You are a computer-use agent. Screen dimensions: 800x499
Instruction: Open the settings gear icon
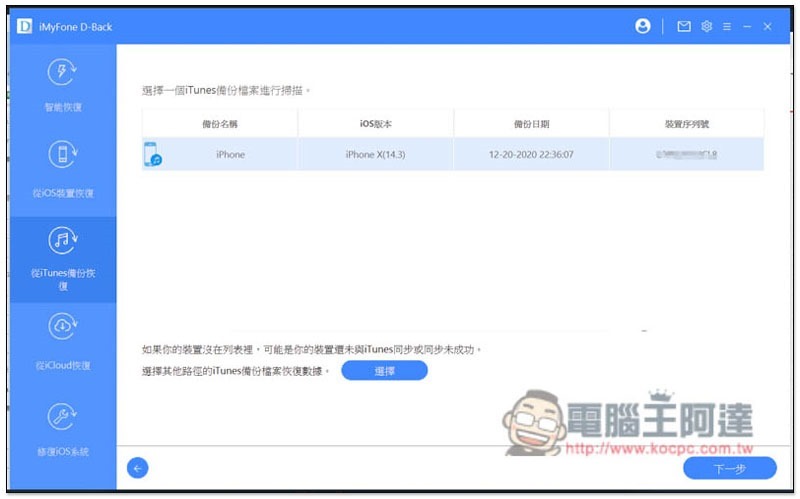707,27
